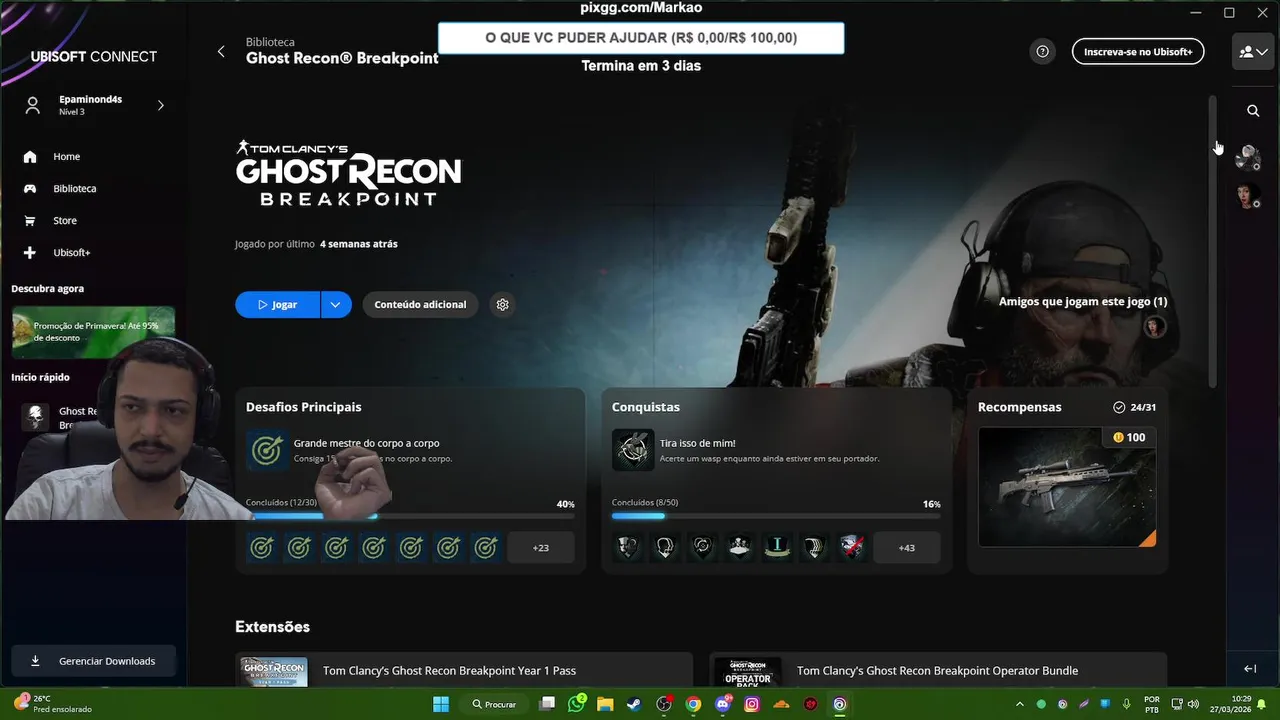Click the Operator Pack thumbnail image
1280x720 pixels.
[x=748, y=672]
